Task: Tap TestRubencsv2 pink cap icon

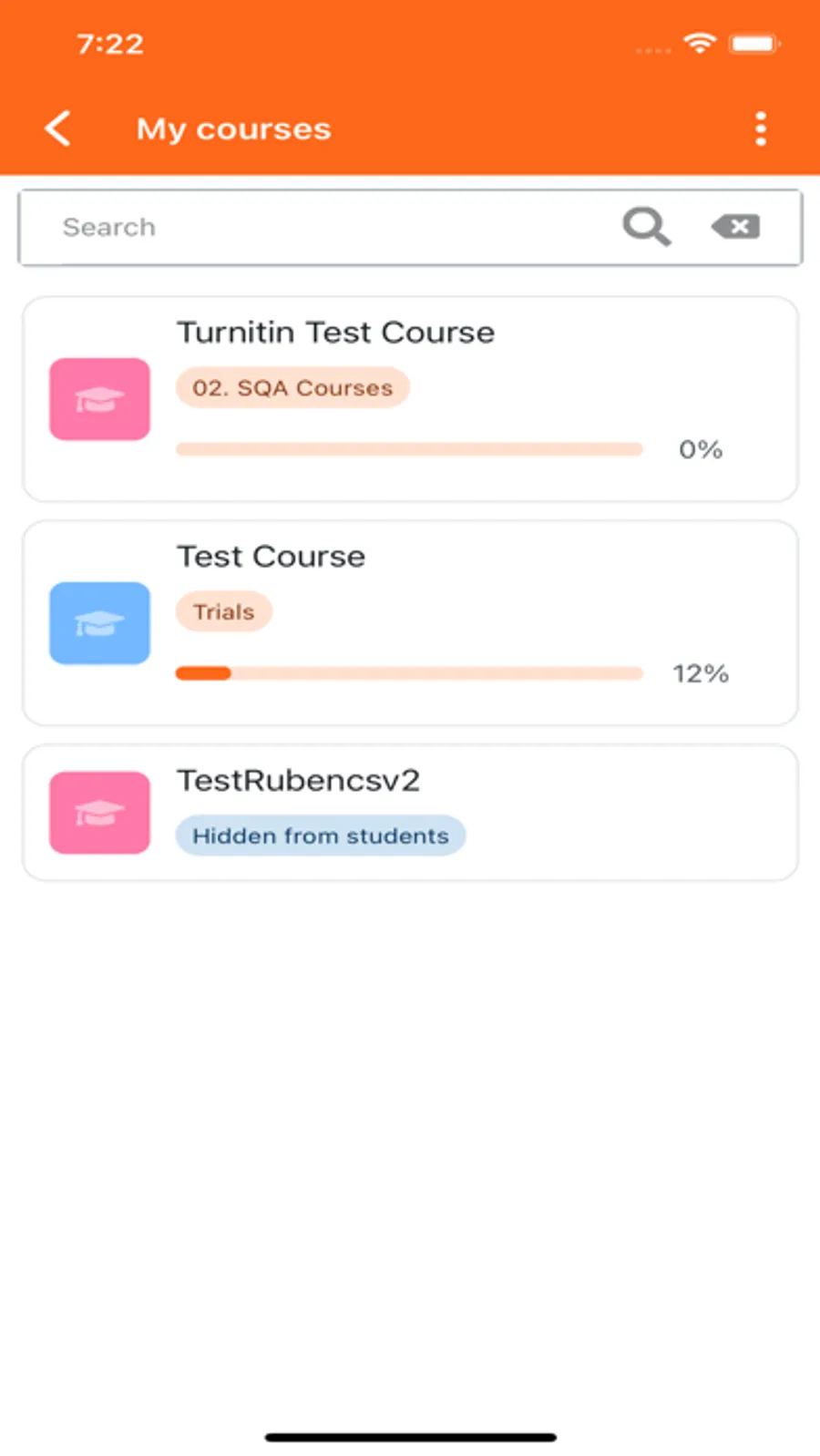Action: pos(99,813)
